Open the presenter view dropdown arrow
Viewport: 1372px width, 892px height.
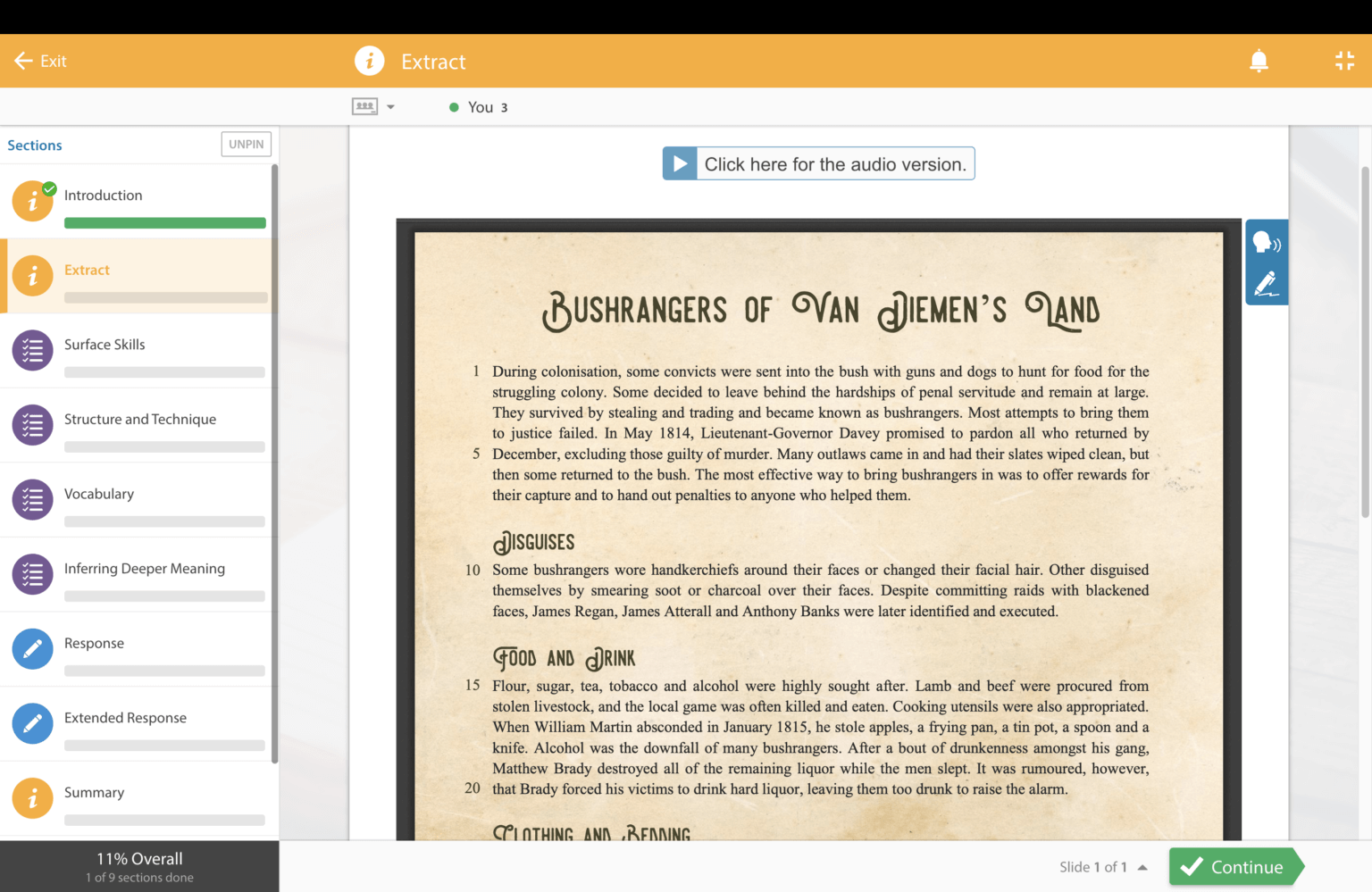tap(390, 105)
